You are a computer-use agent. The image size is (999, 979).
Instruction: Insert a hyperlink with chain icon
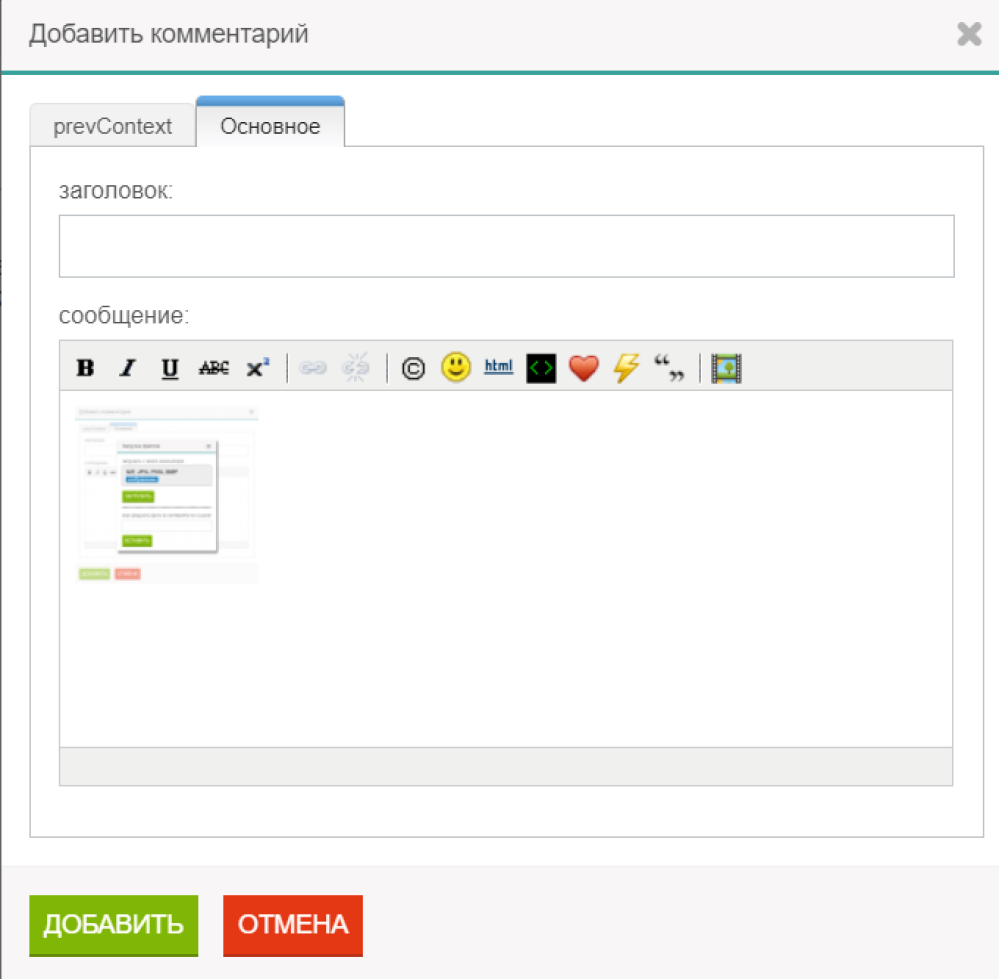313,368
